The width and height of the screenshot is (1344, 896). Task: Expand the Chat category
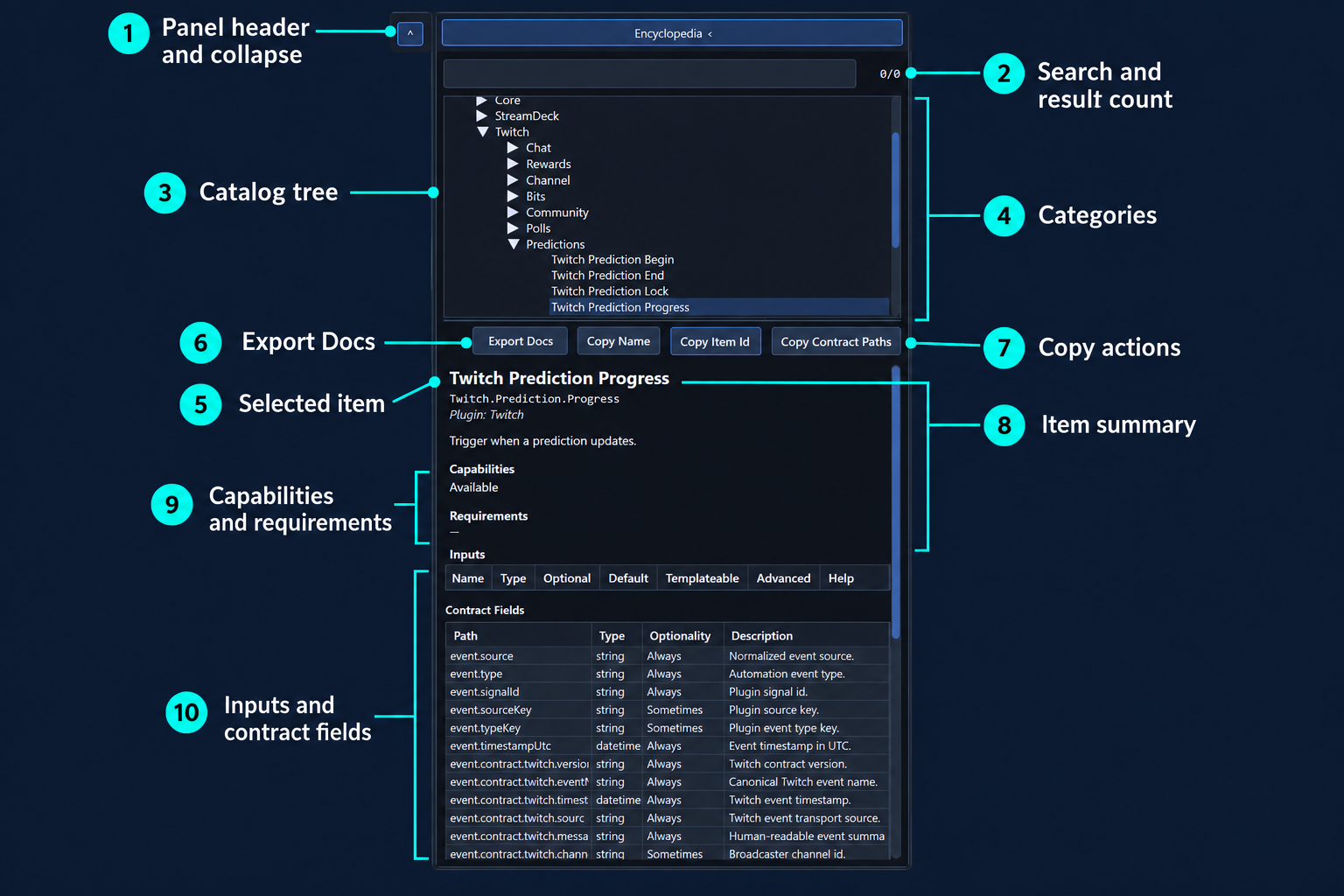click(513, 148)
